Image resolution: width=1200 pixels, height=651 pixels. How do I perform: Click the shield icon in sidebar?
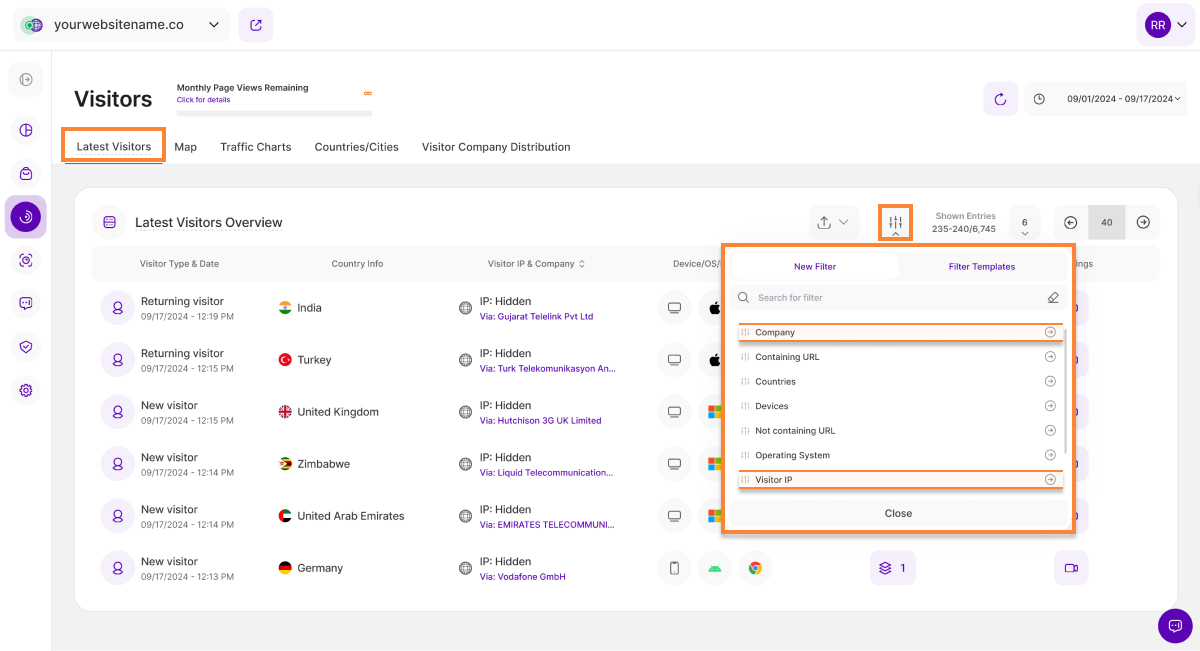point(26,347)
